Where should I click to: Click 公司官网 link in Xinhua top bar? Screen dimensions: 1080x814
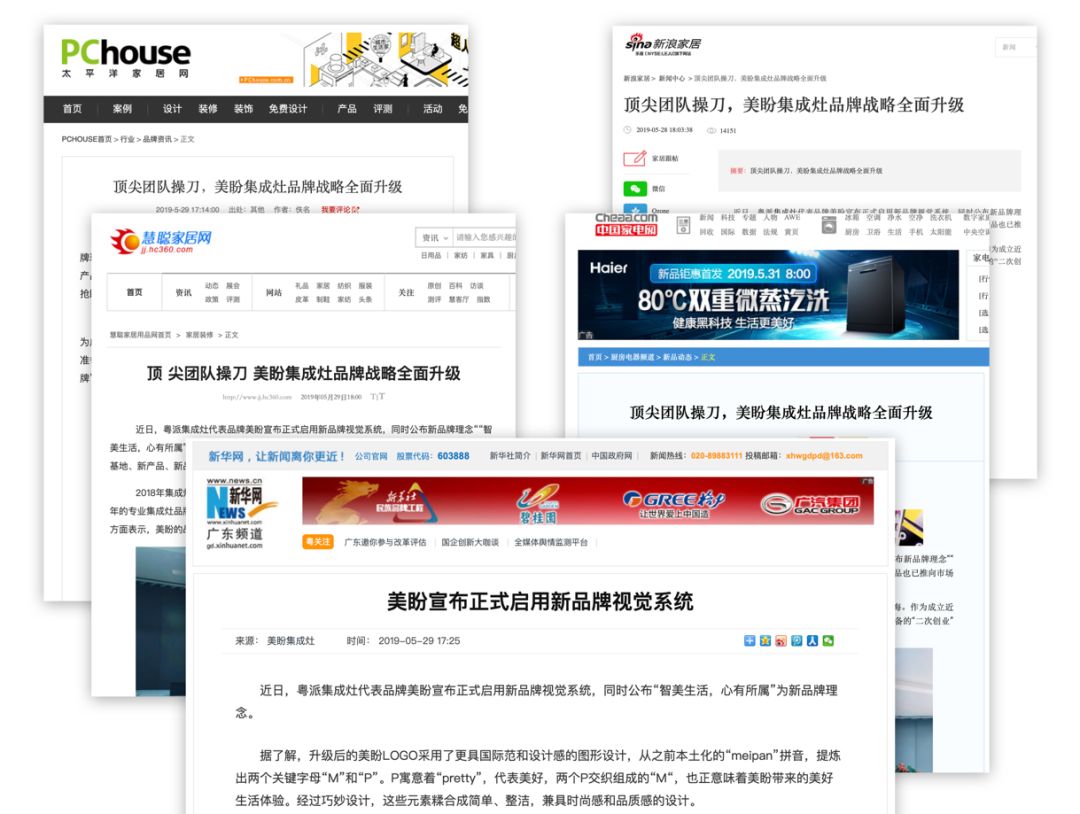click(371, 456)
